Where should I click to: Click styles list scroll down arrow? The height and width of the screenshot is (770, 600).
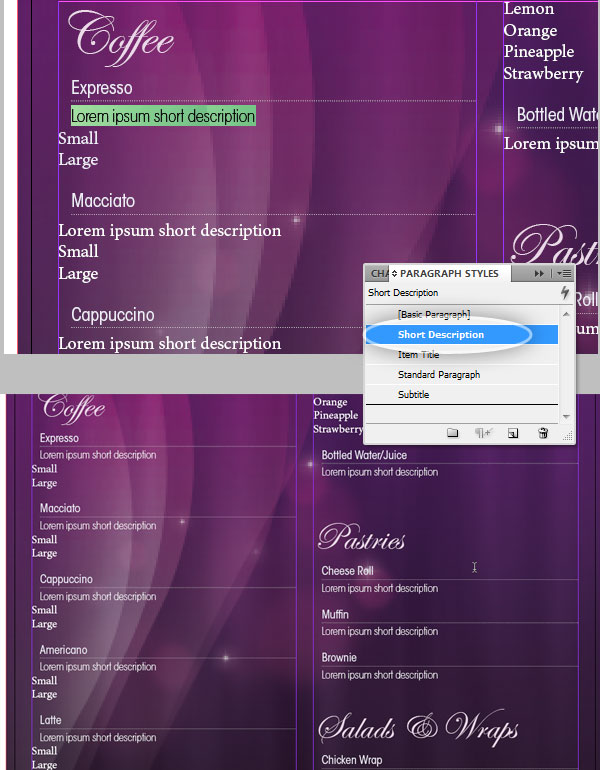[x=566, y=416]
